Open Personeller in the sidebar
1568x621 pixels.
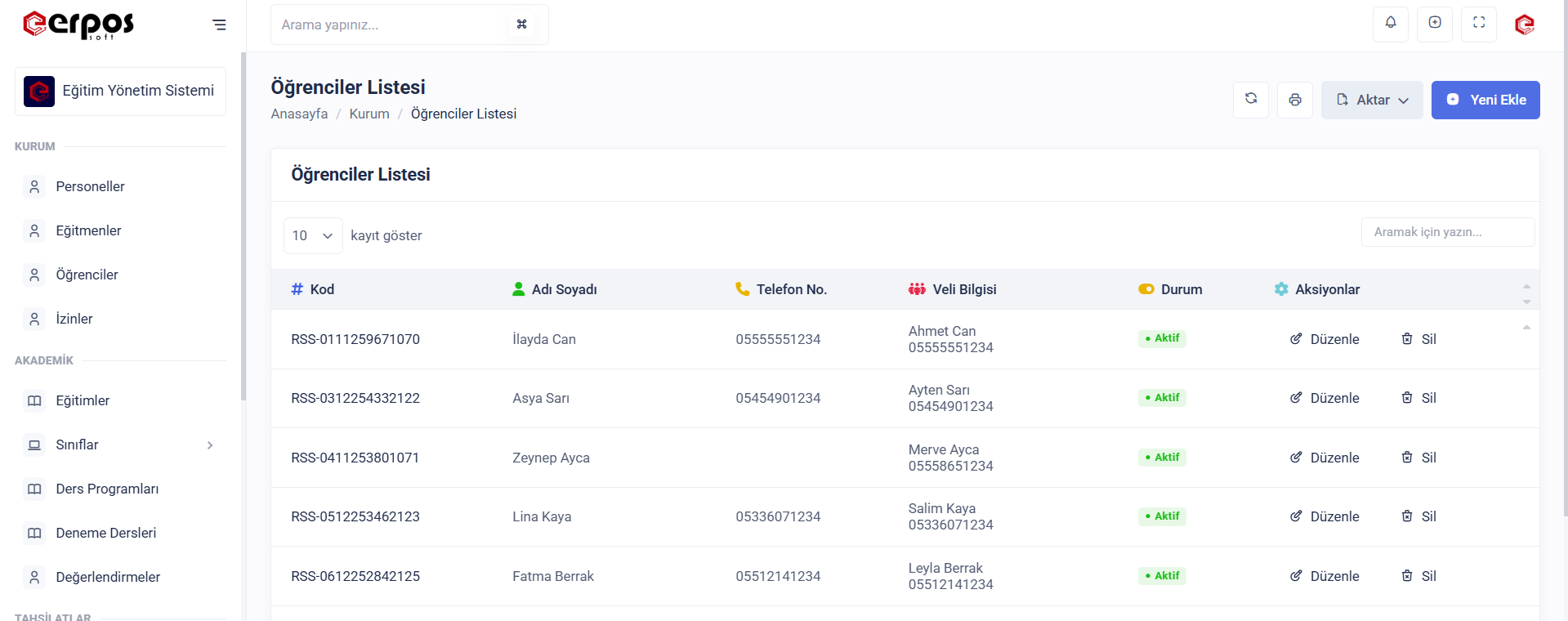pos(90,186)
